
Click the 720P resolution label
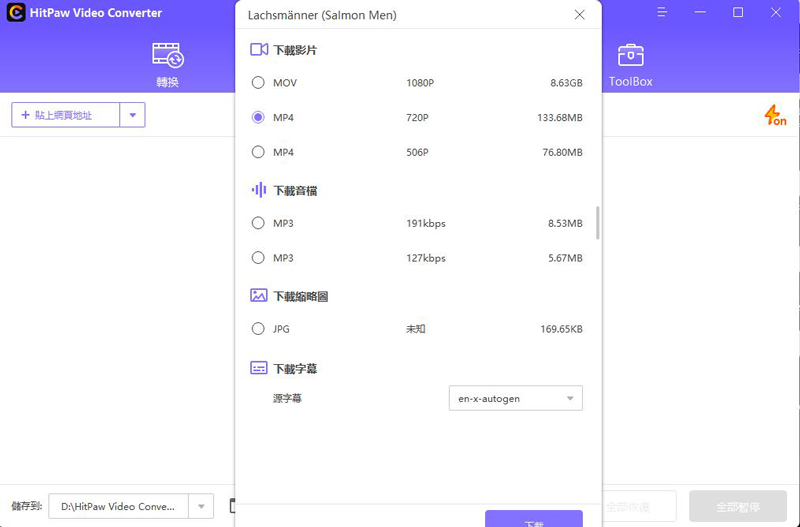tap(417, 117)
